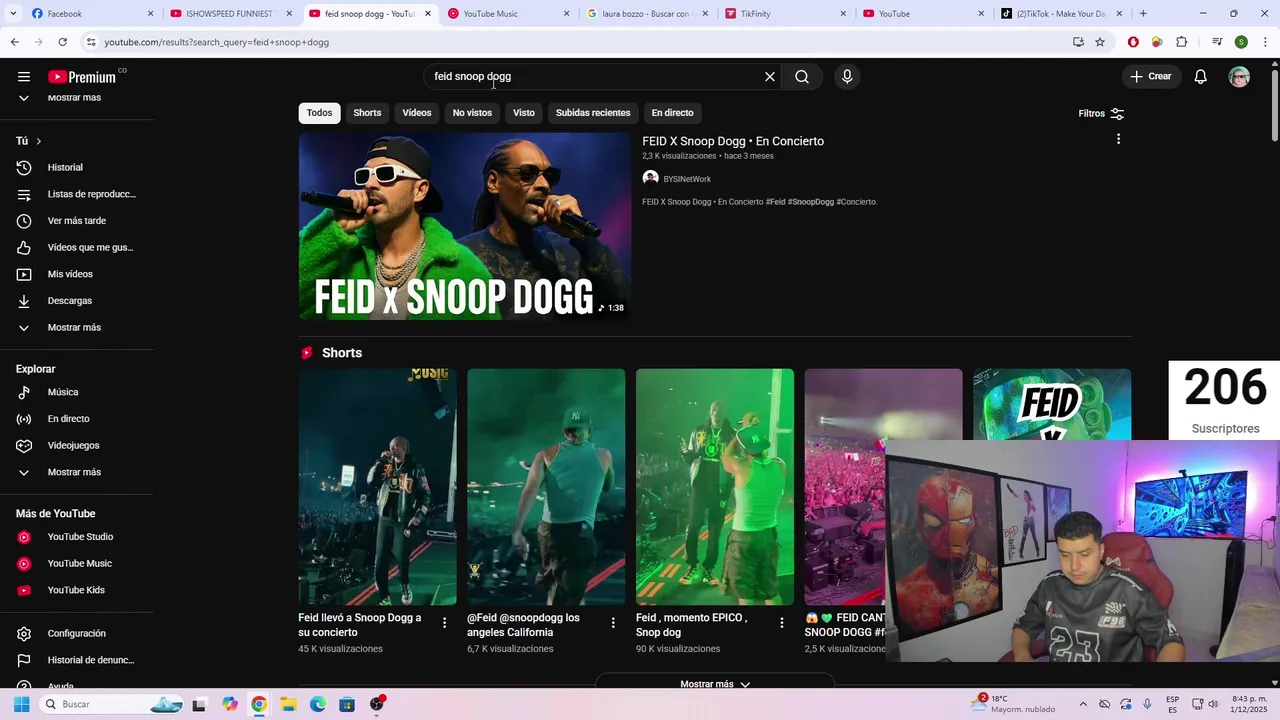Open En directo under Explorar

[76, 419]
